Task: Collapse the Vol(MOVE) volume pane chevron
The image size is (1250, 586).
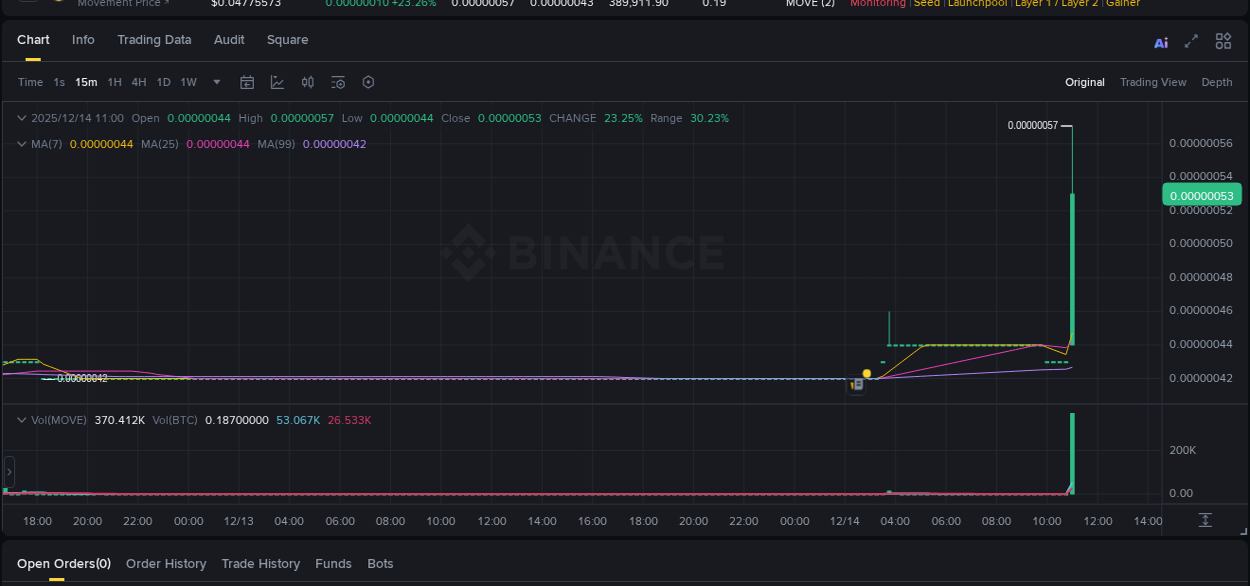Action: coord(21,420)
